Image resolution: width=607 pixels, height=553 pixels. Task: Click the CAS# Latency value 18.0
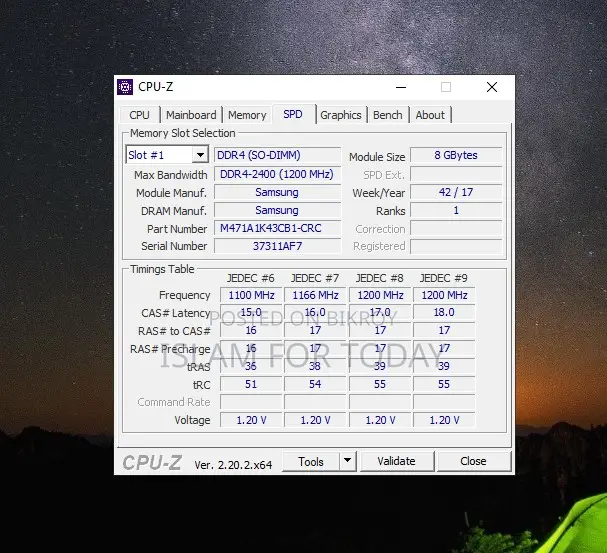click(x=444, y=312)
